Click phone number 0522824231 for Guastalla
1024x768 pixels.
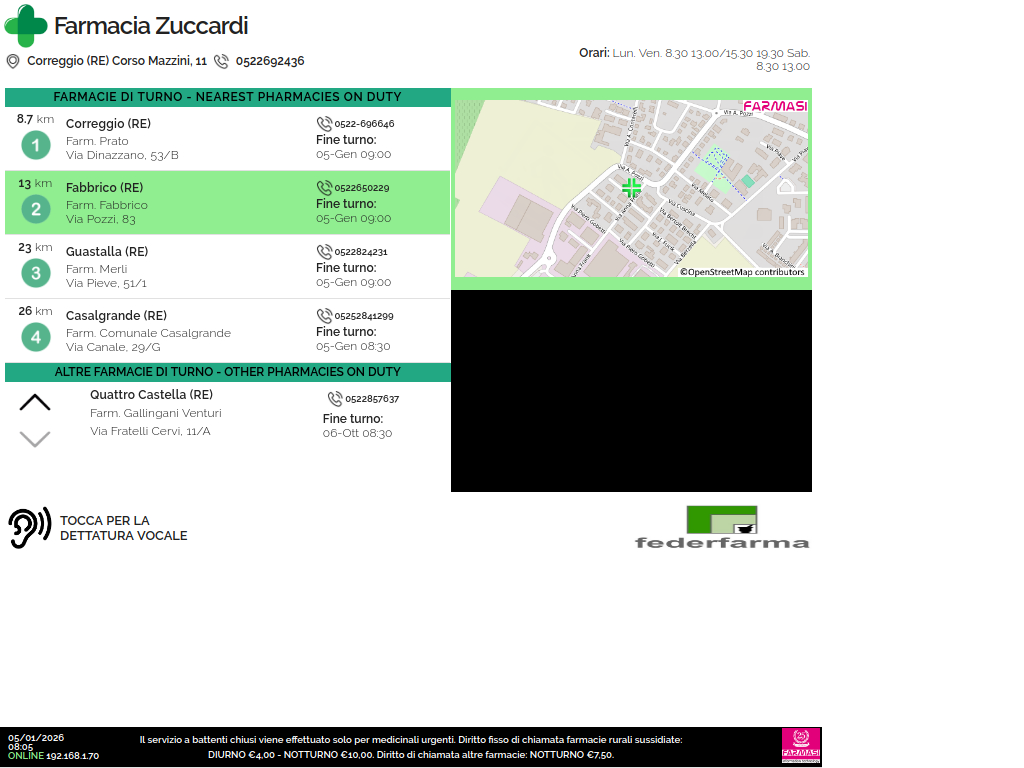tap(360, 252)
